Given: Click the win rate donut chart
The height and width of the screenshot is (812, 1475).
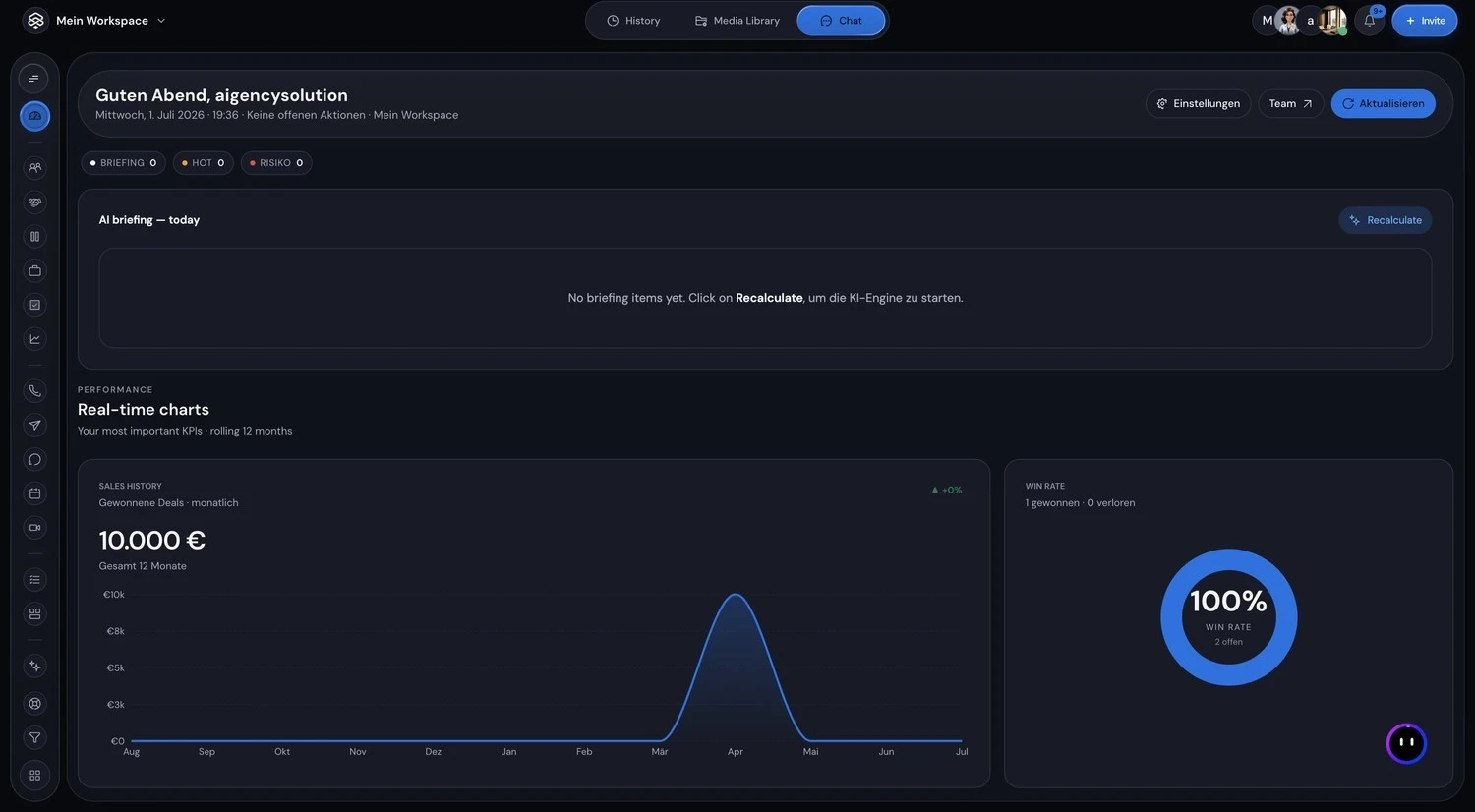Looking at the screenshot, I should click(x=1229, y=617).
